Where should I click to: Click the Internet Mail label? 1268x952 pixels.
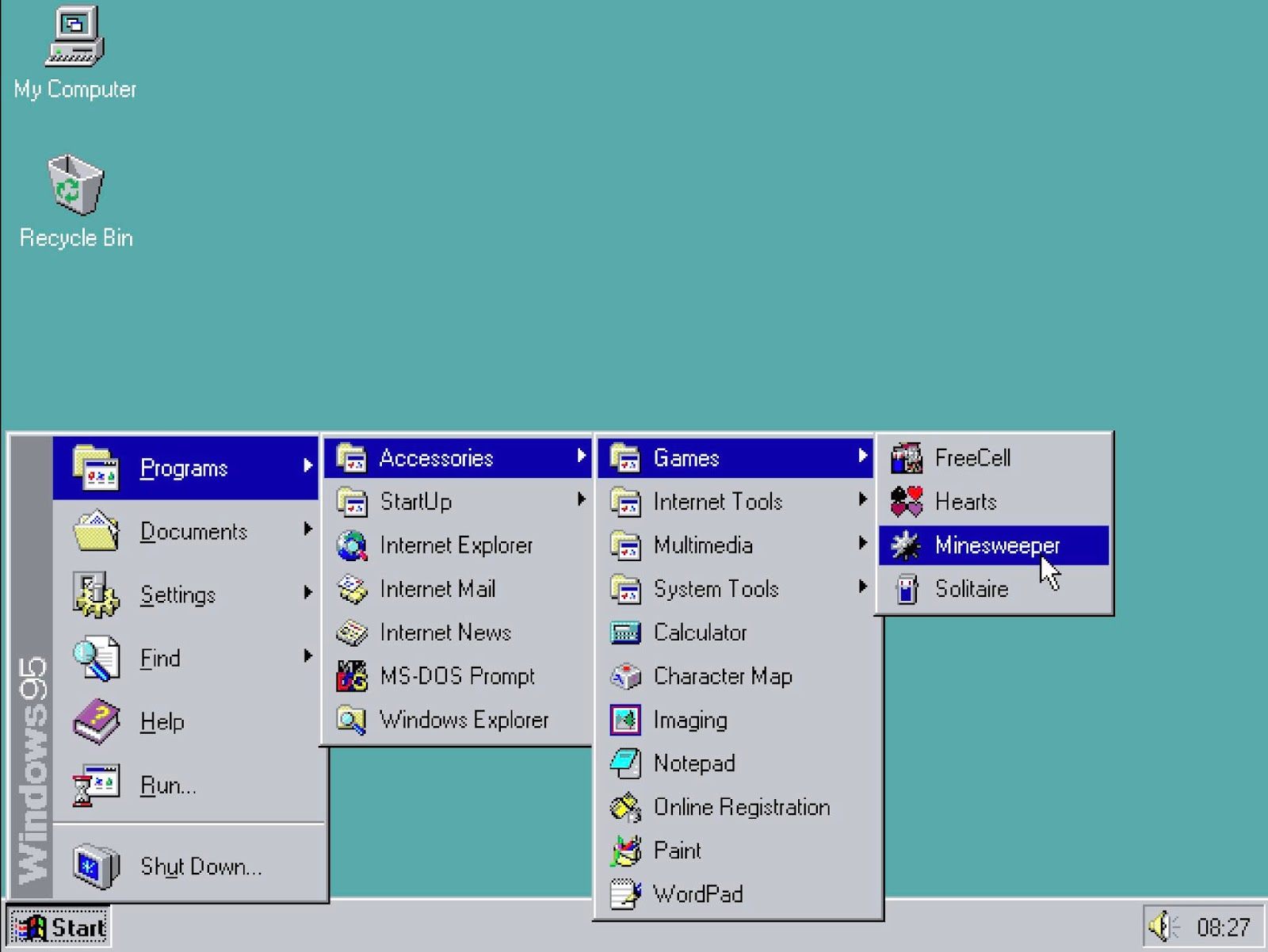point(437,589)
